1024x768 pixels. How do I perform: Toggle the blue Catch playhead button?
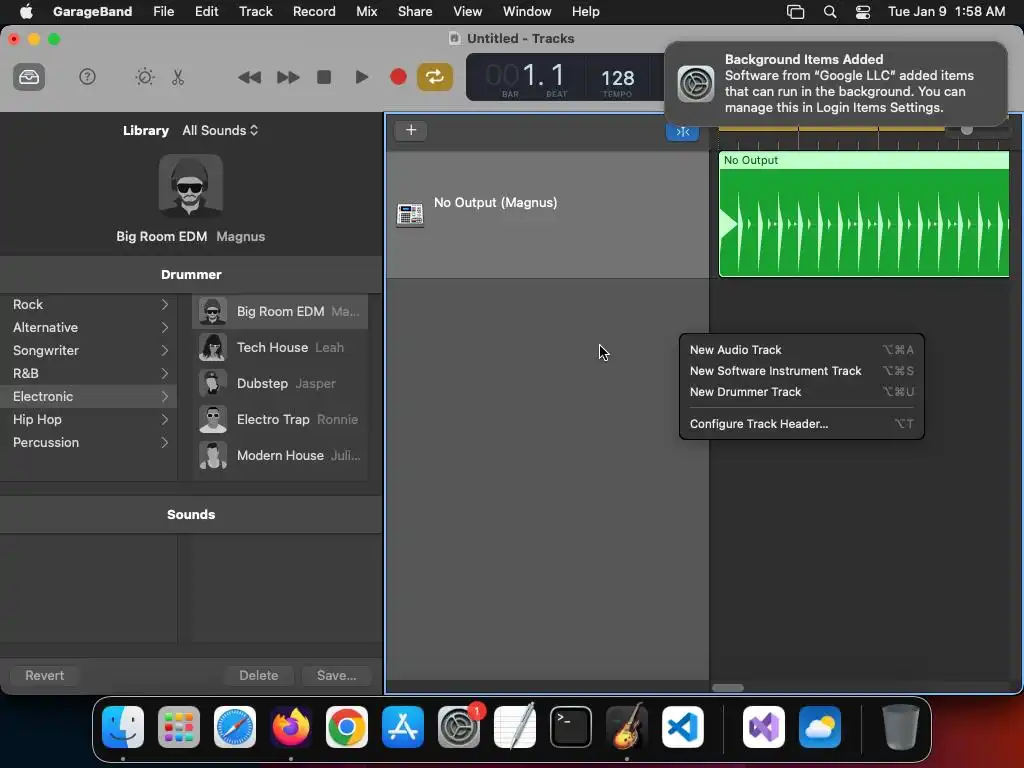tap(682, 131)
